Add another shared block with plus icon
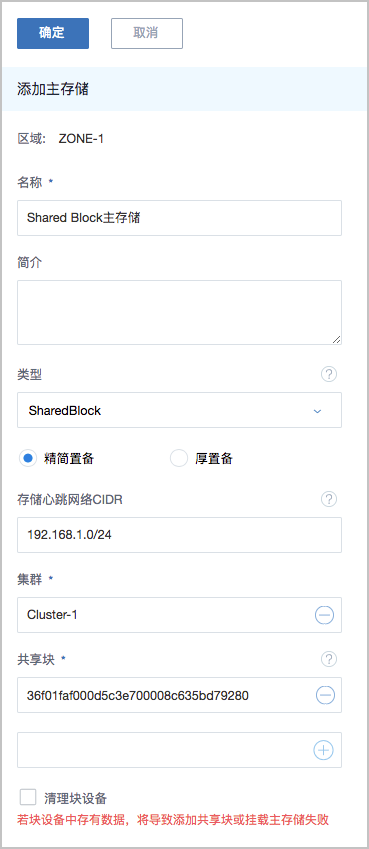The height and width of the screenshot is (849, 369). pos(324,750)
